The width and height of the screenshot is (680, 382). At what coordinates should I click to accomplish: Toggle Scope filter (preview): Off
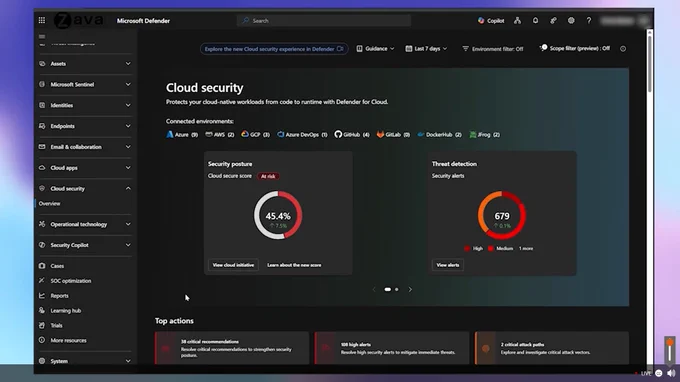point(575,49)
